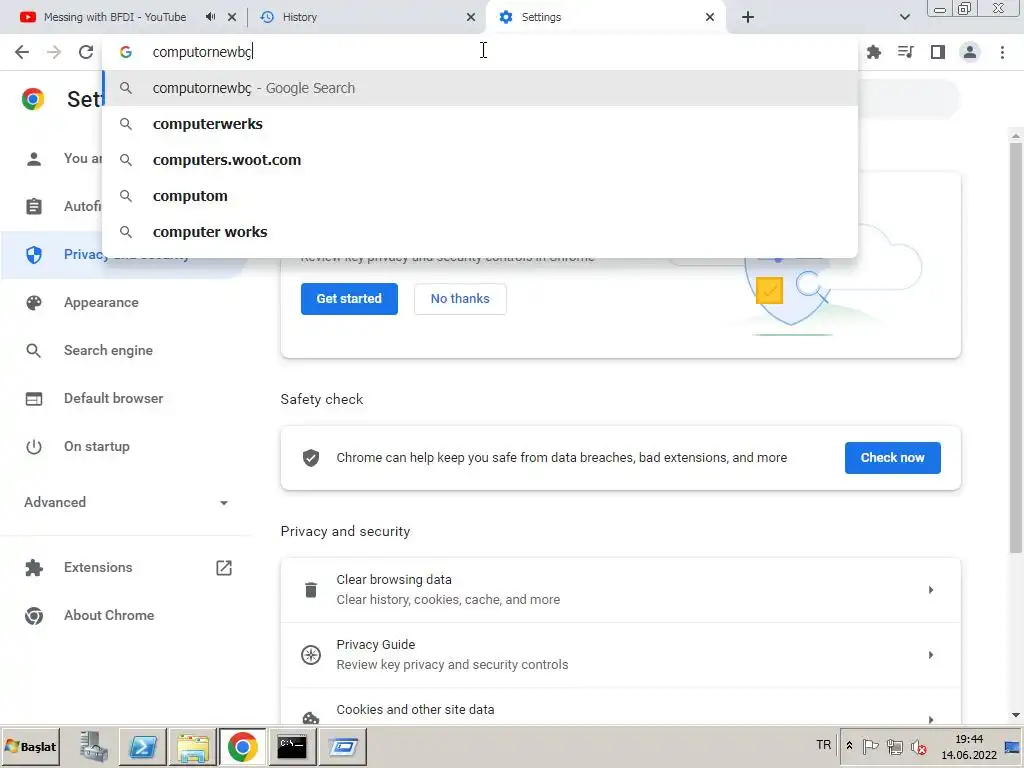Click the Search engine magnifier icon
The image size is (1024, 768).
tap(34, 351)
